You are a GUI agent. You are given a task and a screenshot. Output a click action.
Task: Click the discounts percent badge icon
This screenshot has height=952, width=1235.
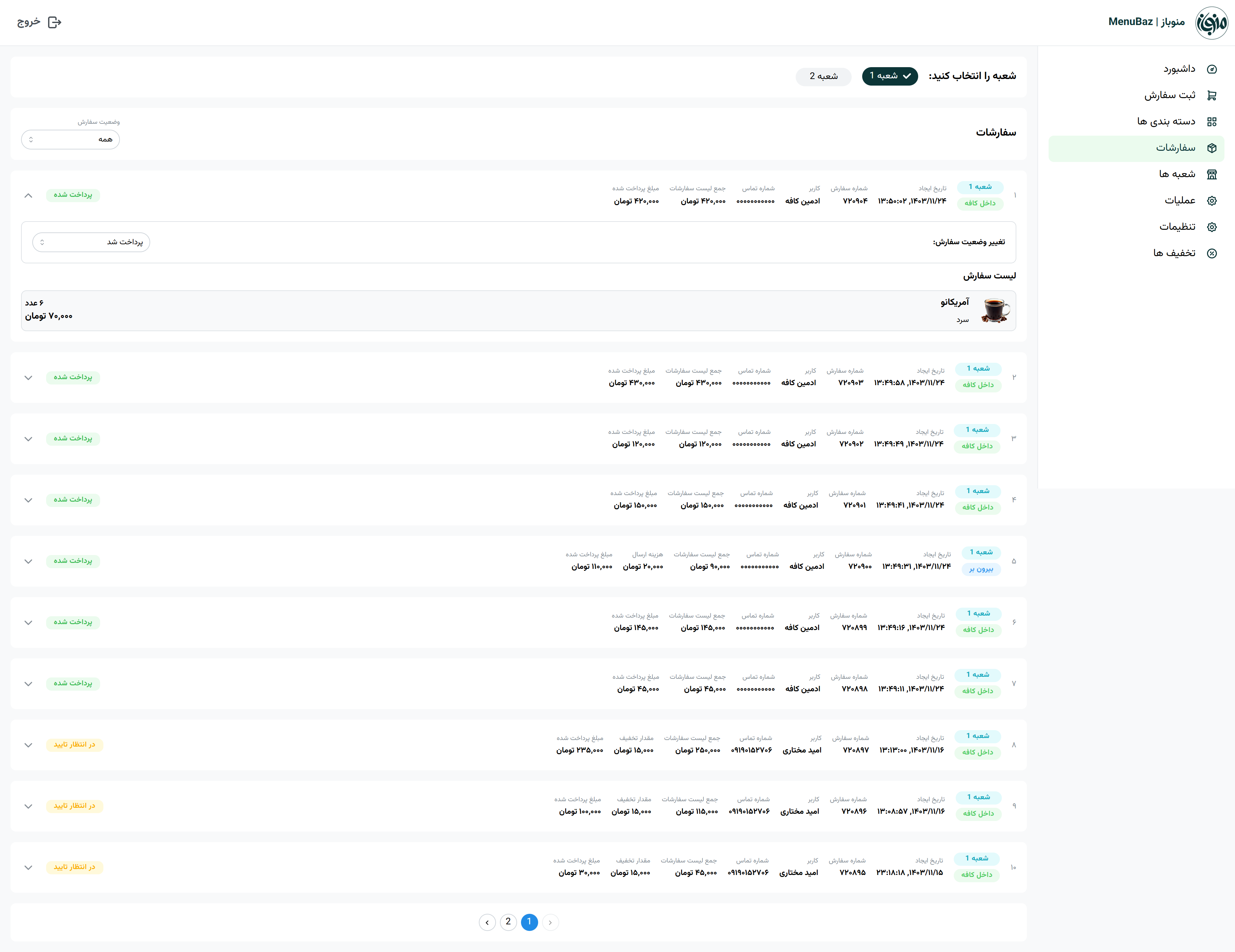(x=1211, y=253)
